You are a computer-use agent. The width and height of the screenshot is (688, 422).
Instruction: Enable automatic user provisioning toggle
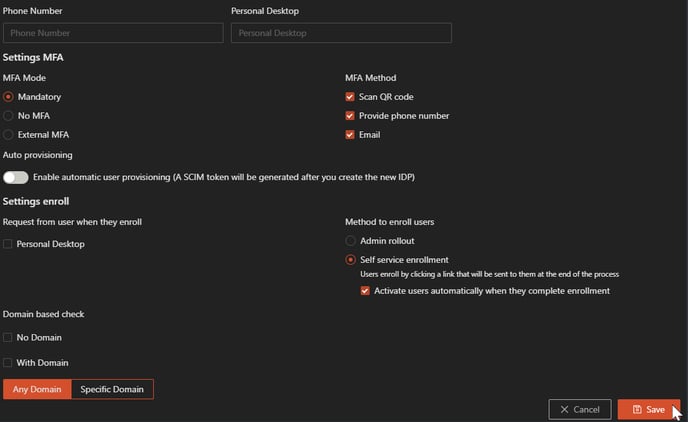coord(16,177)
